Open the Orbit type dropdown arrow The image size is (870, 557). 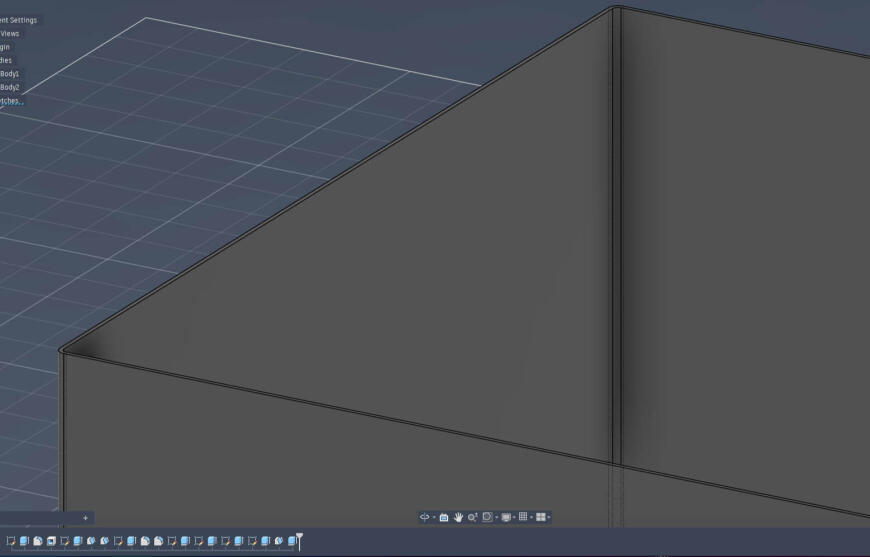point(434,517)
